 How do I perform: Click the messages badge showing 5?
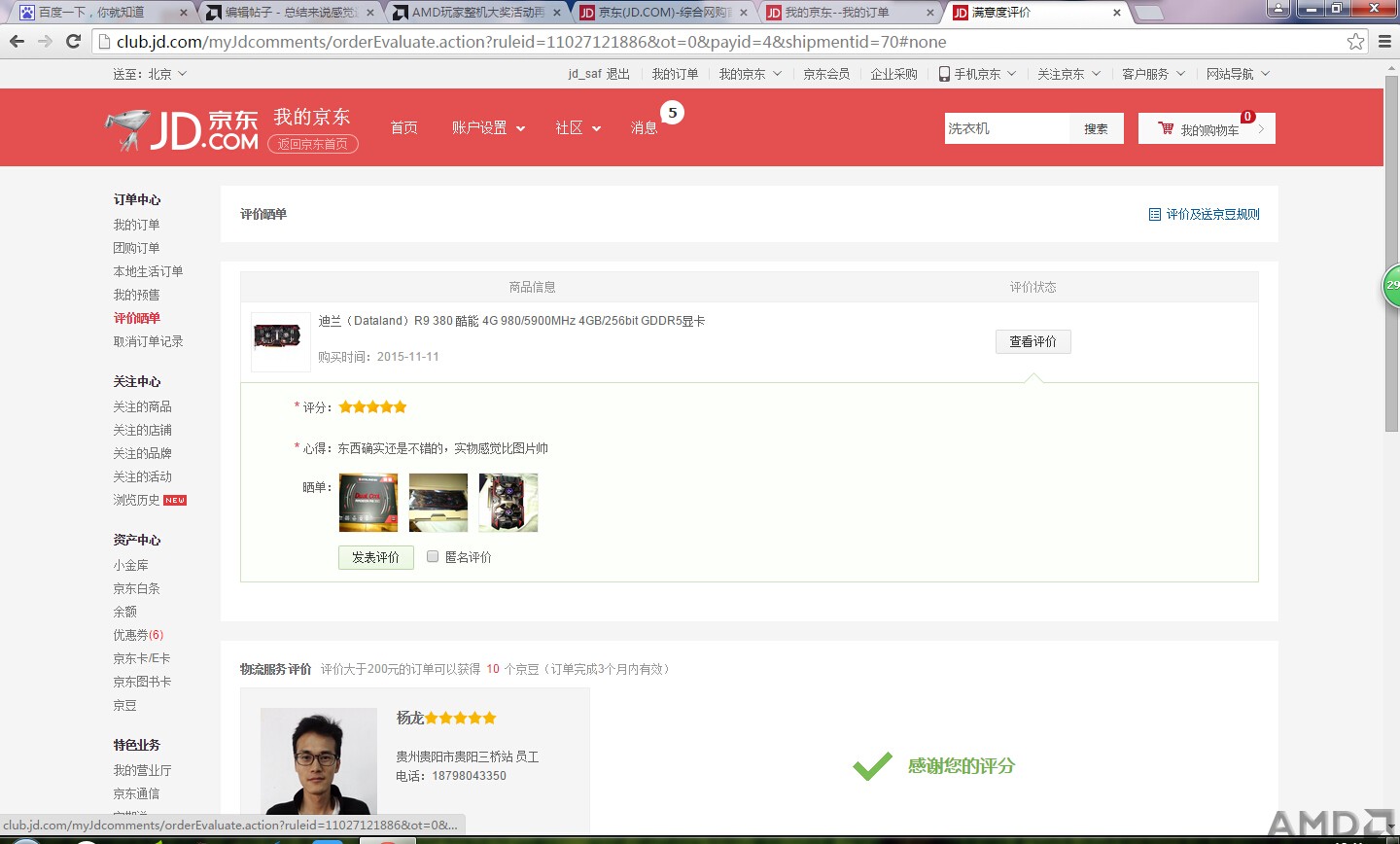point(672,113)
